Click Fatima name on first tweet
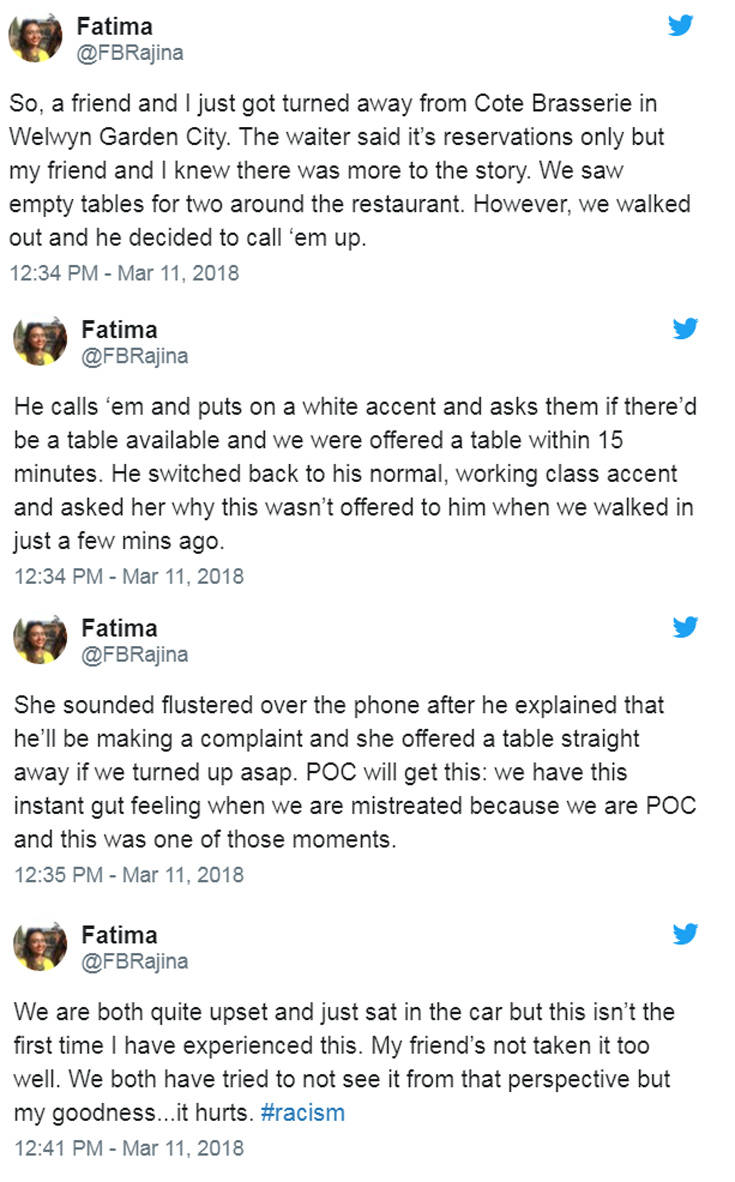This screenshot has width=735, height=1182. pos(115,27)
